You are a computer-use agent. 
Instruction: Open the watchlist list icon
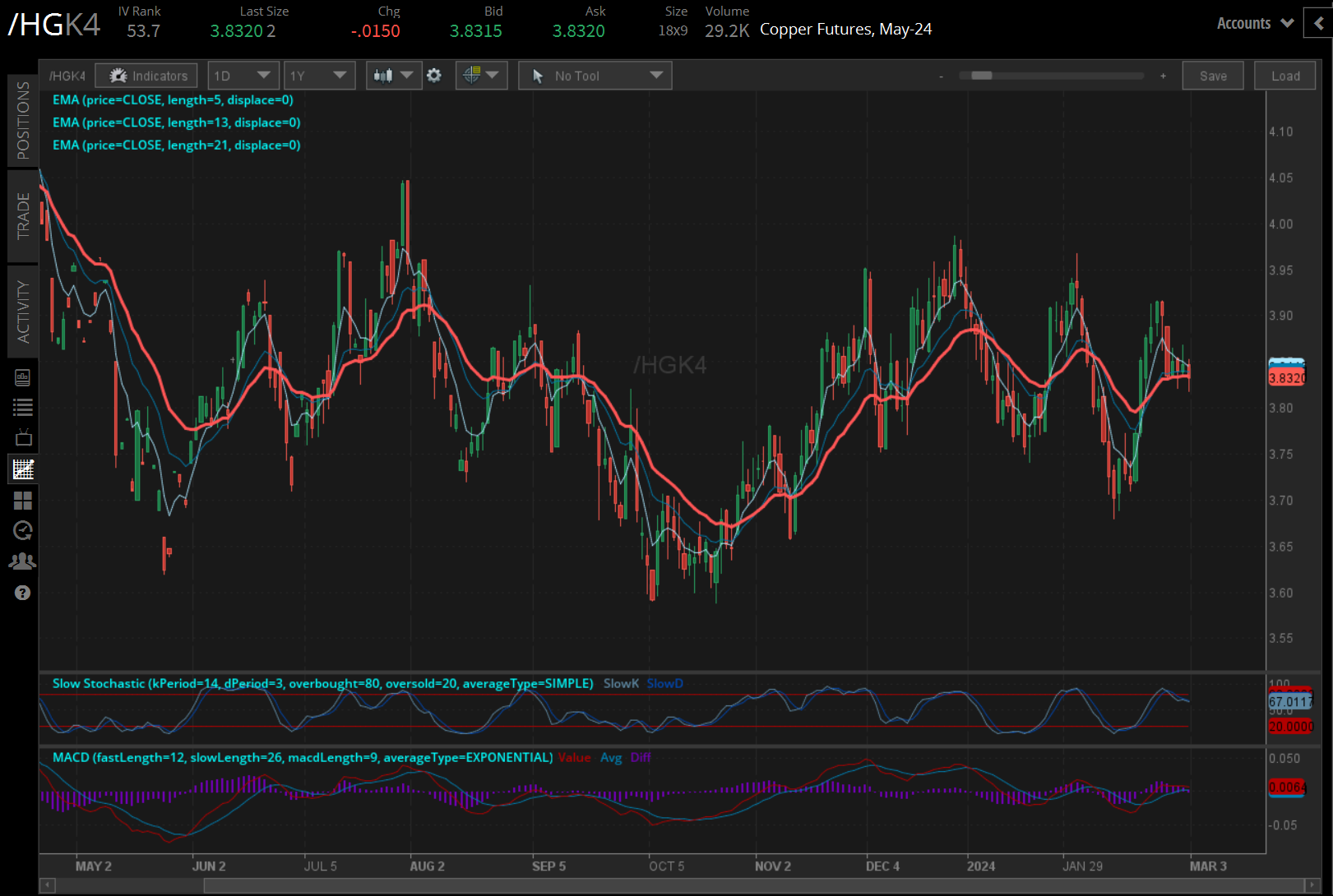coord(23,407)
